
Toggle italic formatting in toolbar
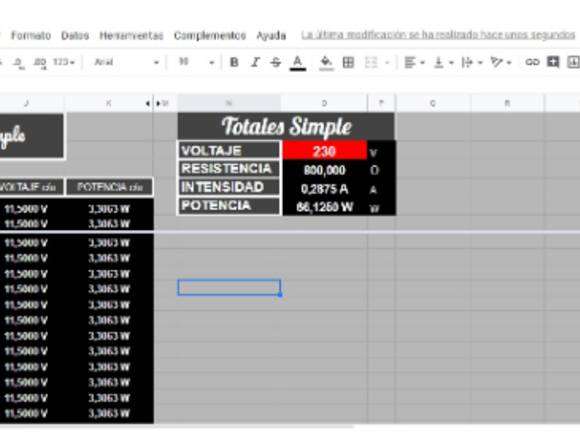pyautogui.click(x=255, y=62)
